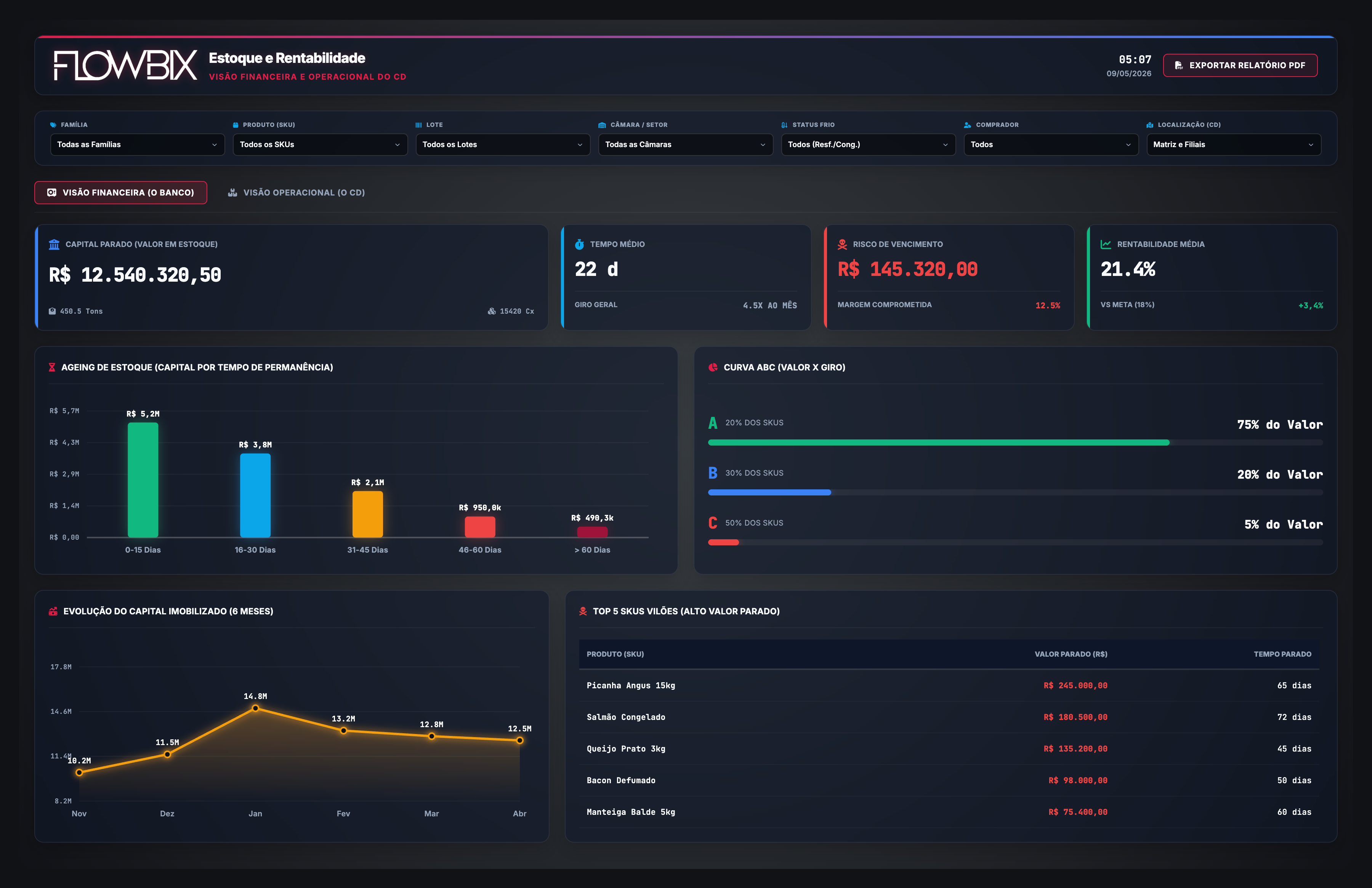Expand the Produto (SKU) dropdown
Viewport: 1372px width, 888px height.
(320, 145)
